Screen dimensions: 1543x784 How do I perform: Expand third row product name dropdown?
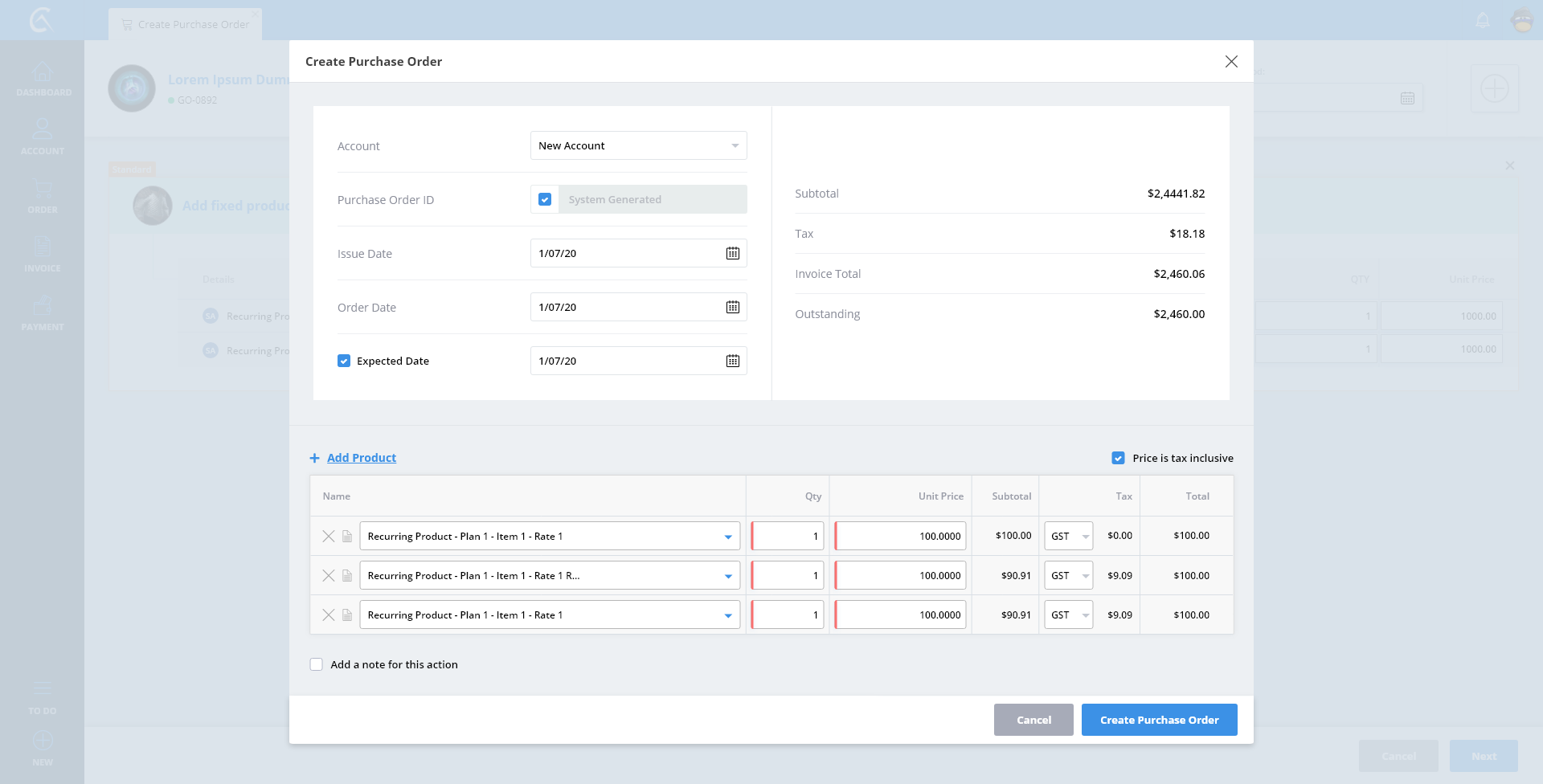727,615
